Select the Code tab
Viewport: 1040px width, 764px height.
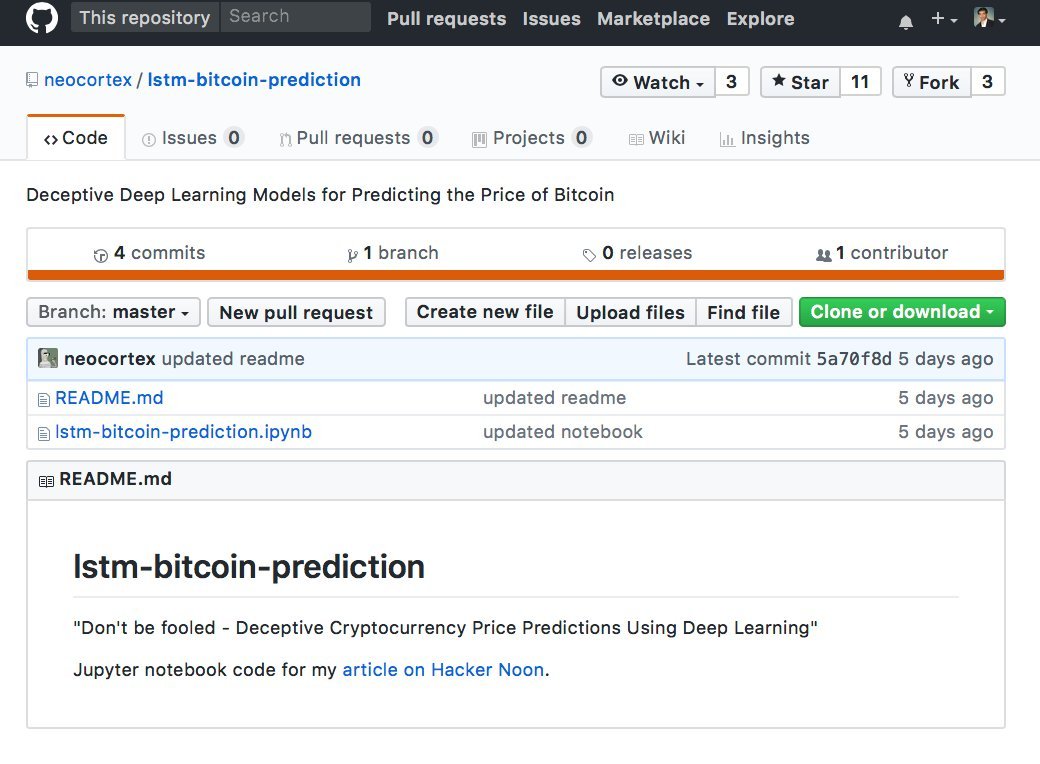(x=76, y=138)
